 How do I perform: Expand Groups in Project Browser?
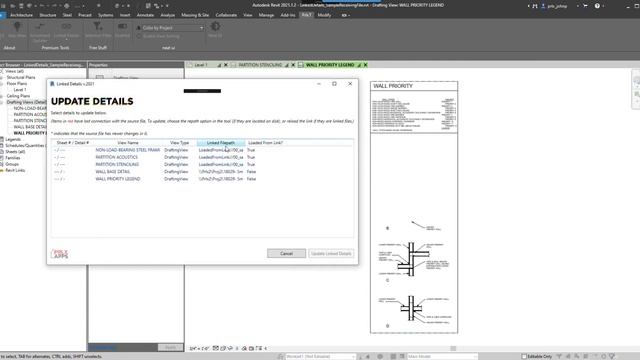[2, 164]
